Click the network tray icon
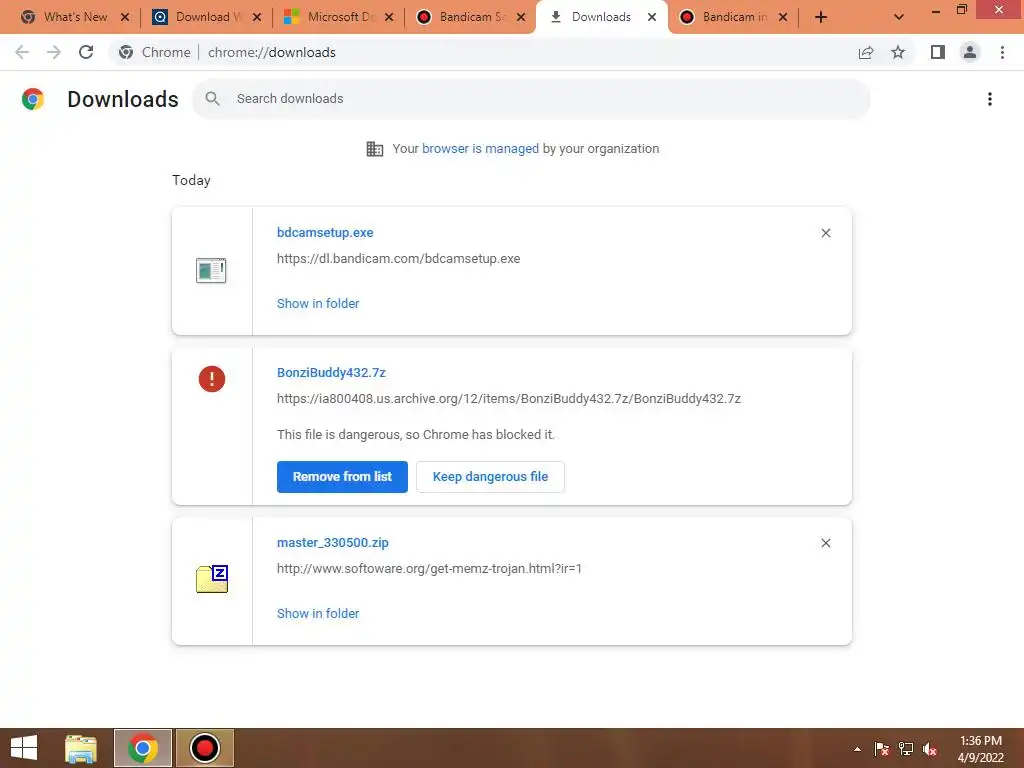Viewport: 1024px width, 768px height. [906, 749]
